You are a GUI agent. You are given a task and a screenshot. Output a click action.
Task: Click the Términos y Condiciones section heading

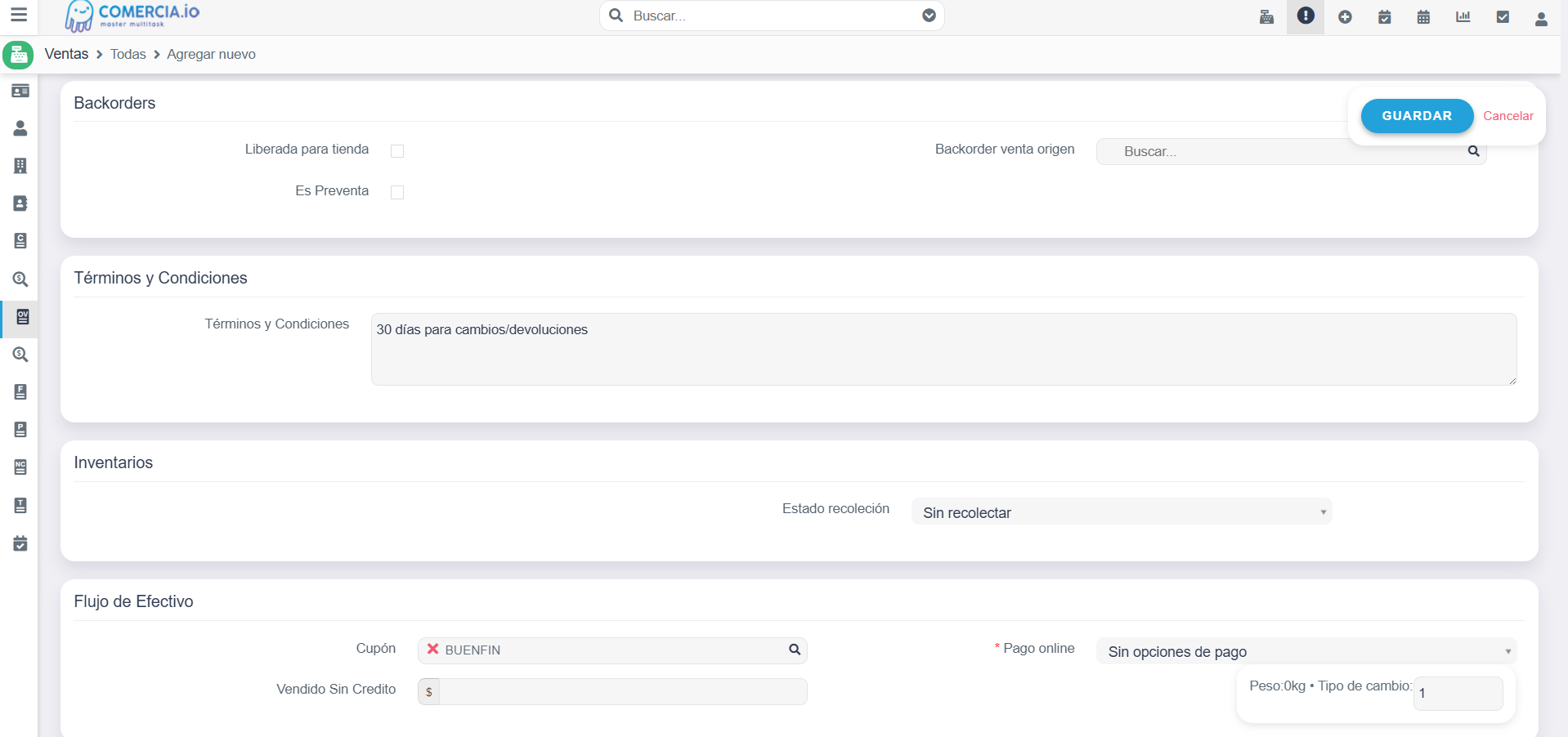(x=161, y=278)
